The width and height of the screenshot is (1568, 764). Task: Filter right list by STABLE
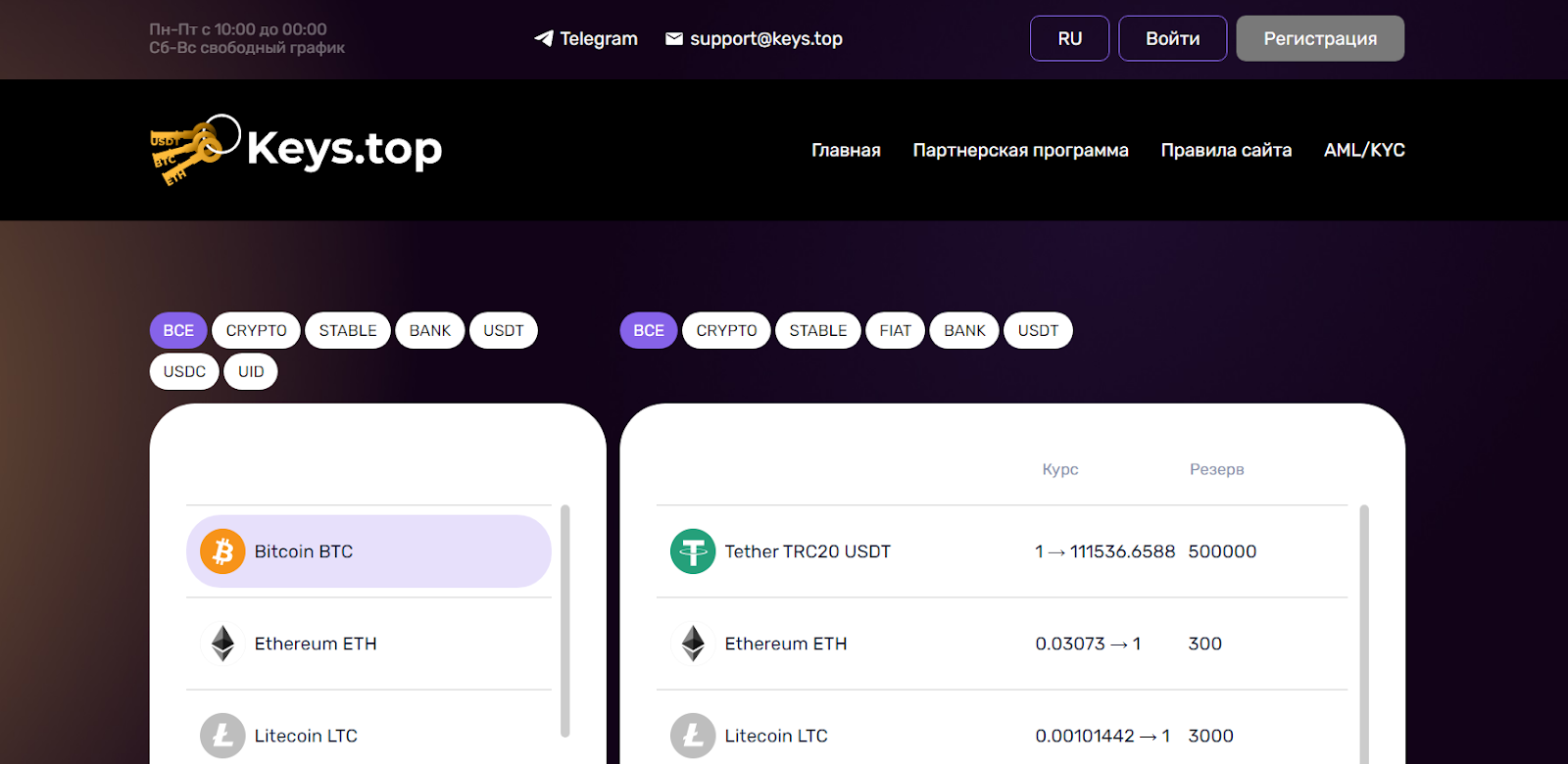818,330
